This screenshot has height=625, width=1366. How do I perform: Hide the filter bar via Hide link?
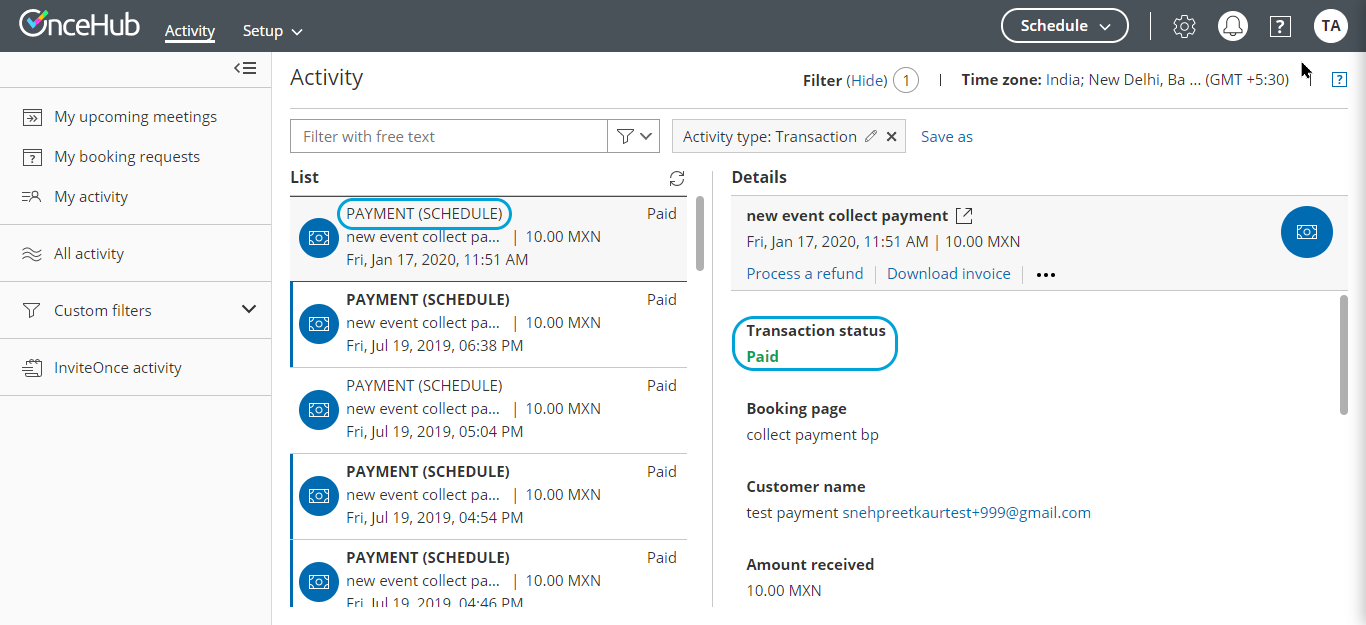pyautogui.click(x=867, y=80)
